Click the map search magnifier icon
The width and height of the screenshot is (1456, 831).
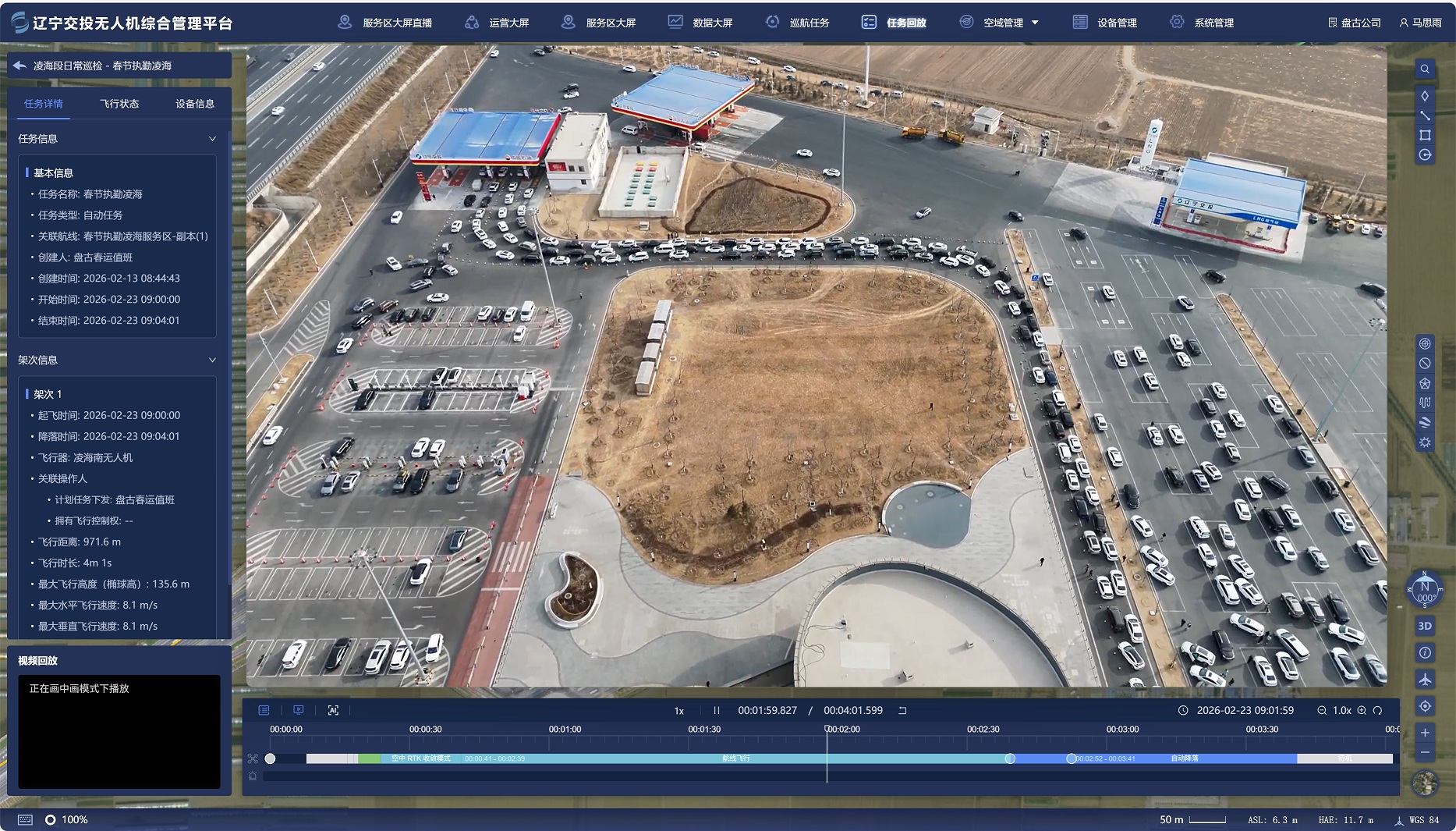(x=1424, y=69)
